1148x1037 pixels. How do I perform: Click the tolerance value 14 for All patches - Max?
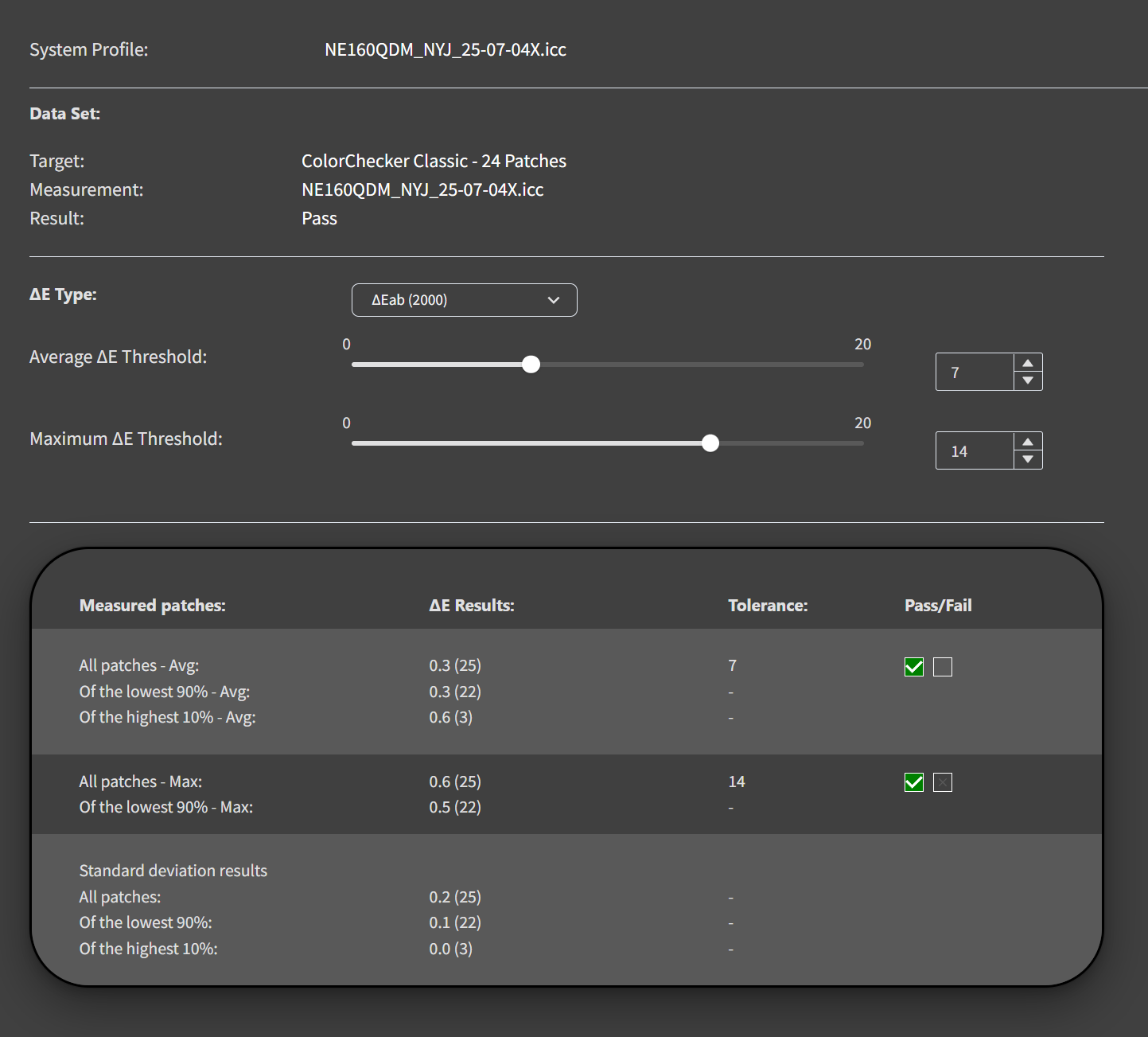tap(737, 782)
